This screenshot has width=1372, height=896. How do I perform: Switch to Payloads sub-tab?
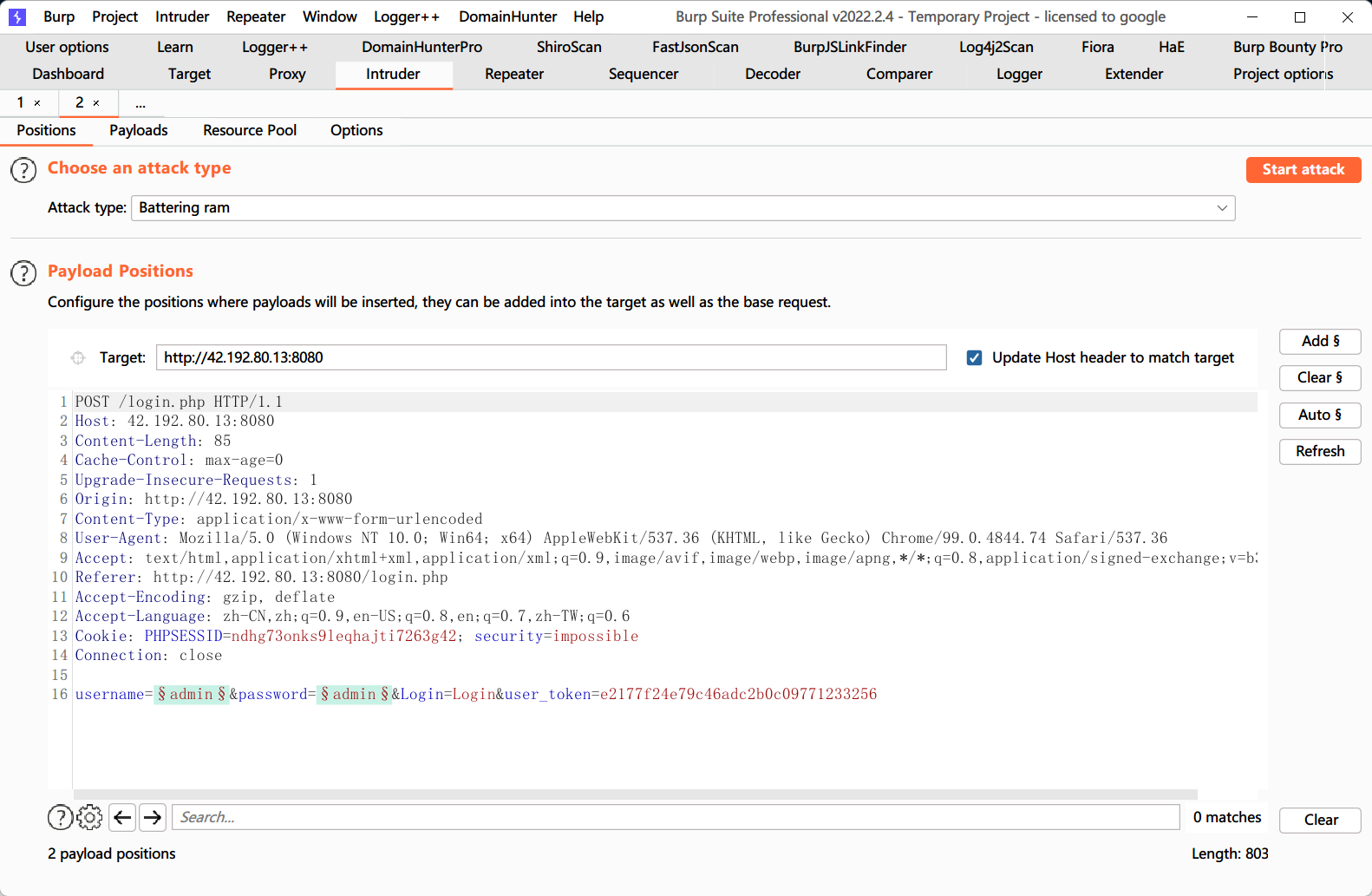(139, 130)
